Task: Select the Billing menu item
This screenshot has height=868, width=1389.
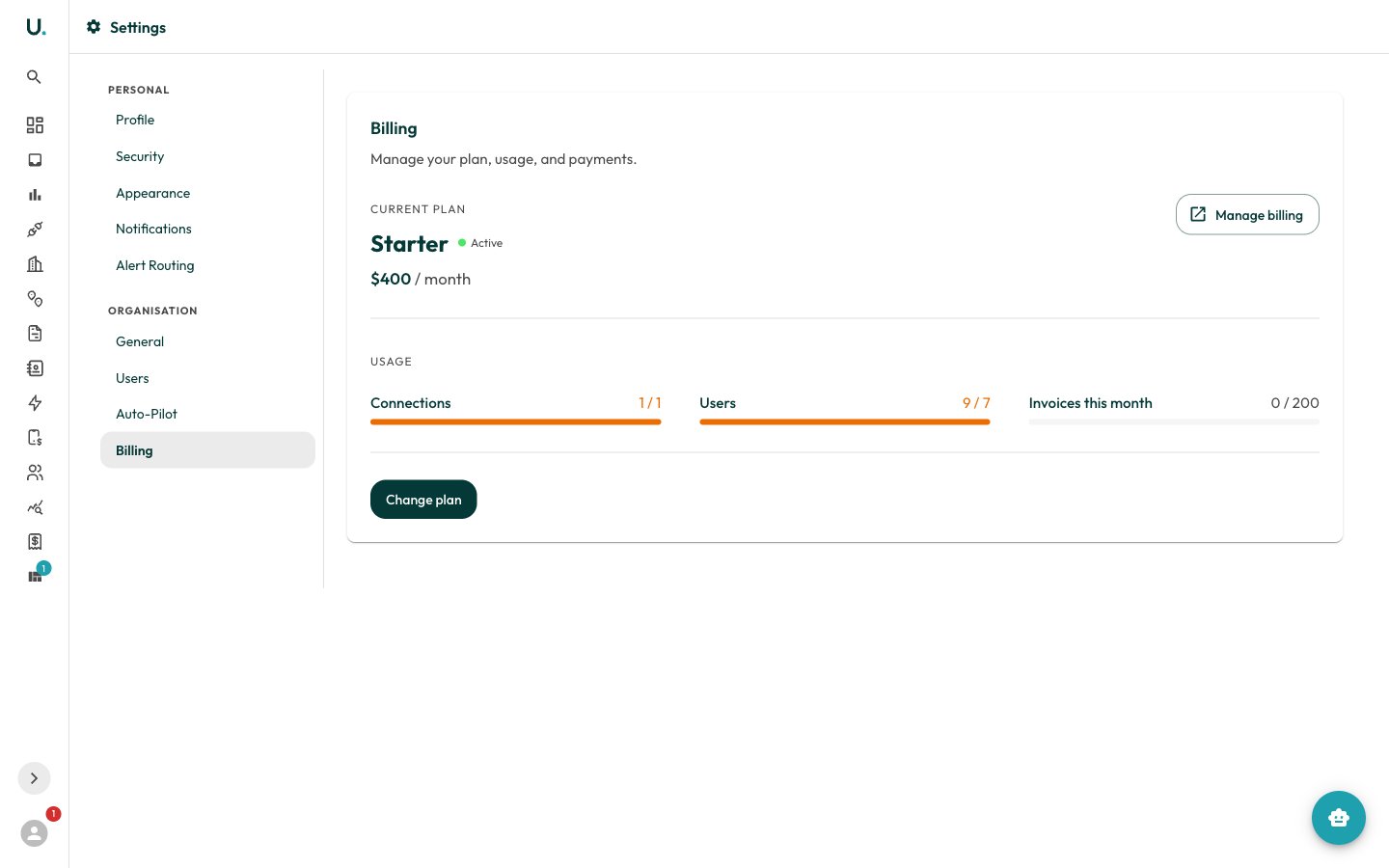Action: [x=207, y=450]
